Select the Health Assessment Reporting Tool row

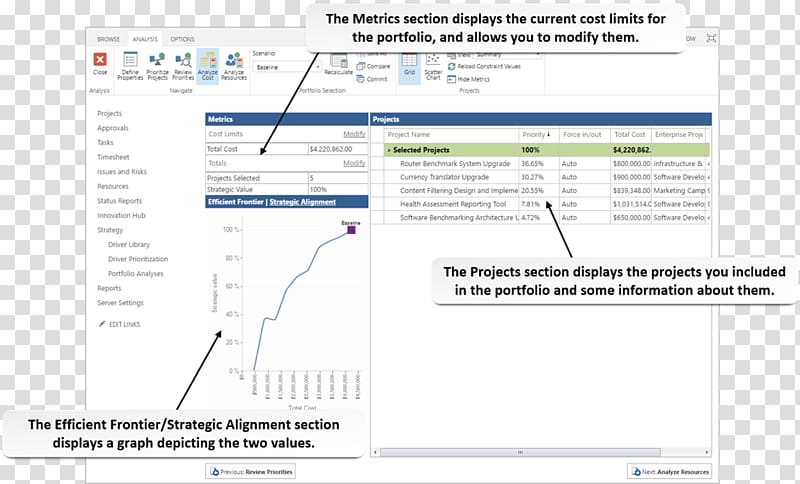541,204
